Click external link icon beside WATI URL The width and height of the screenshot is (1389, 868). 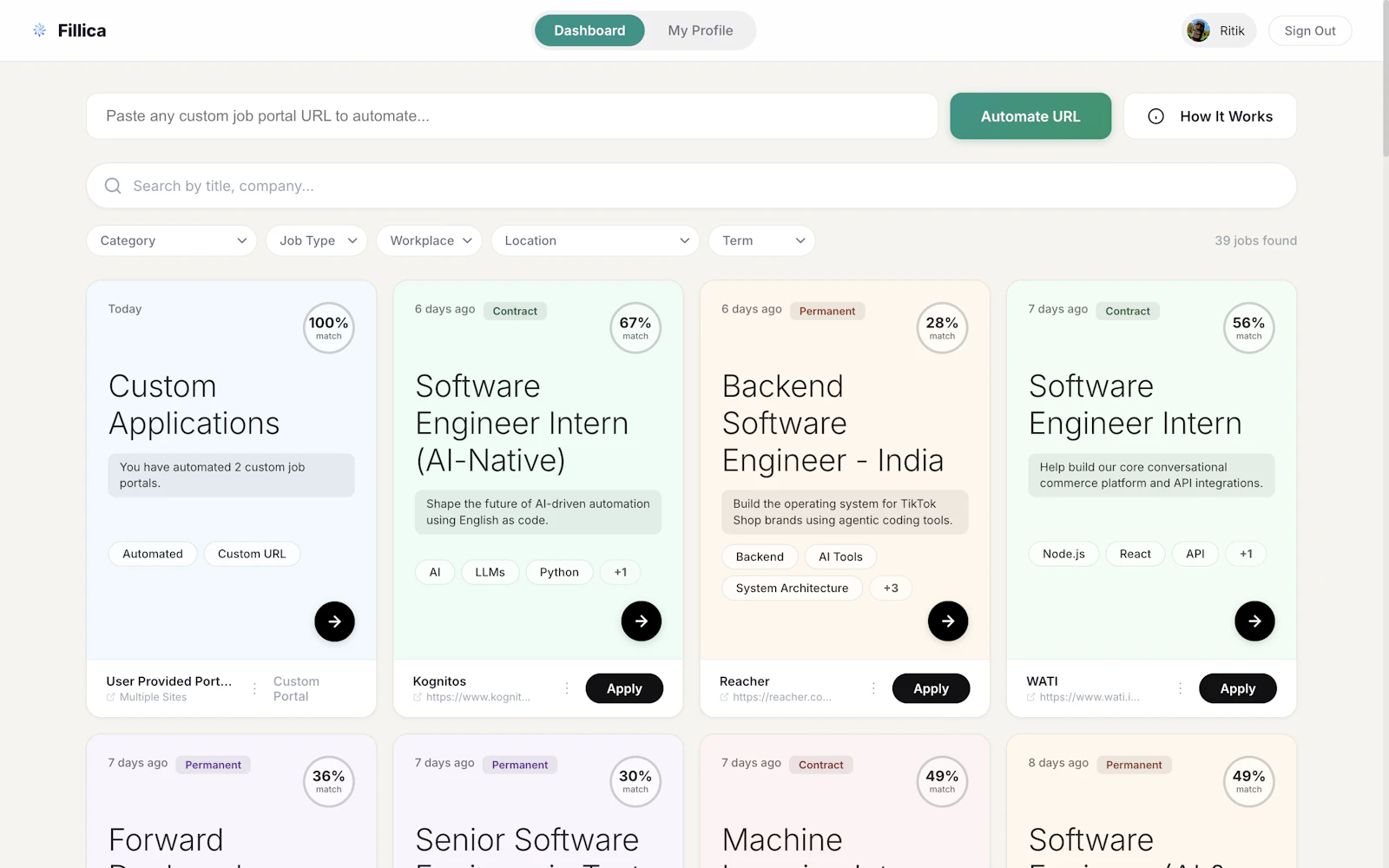[x=1030, y=697]
